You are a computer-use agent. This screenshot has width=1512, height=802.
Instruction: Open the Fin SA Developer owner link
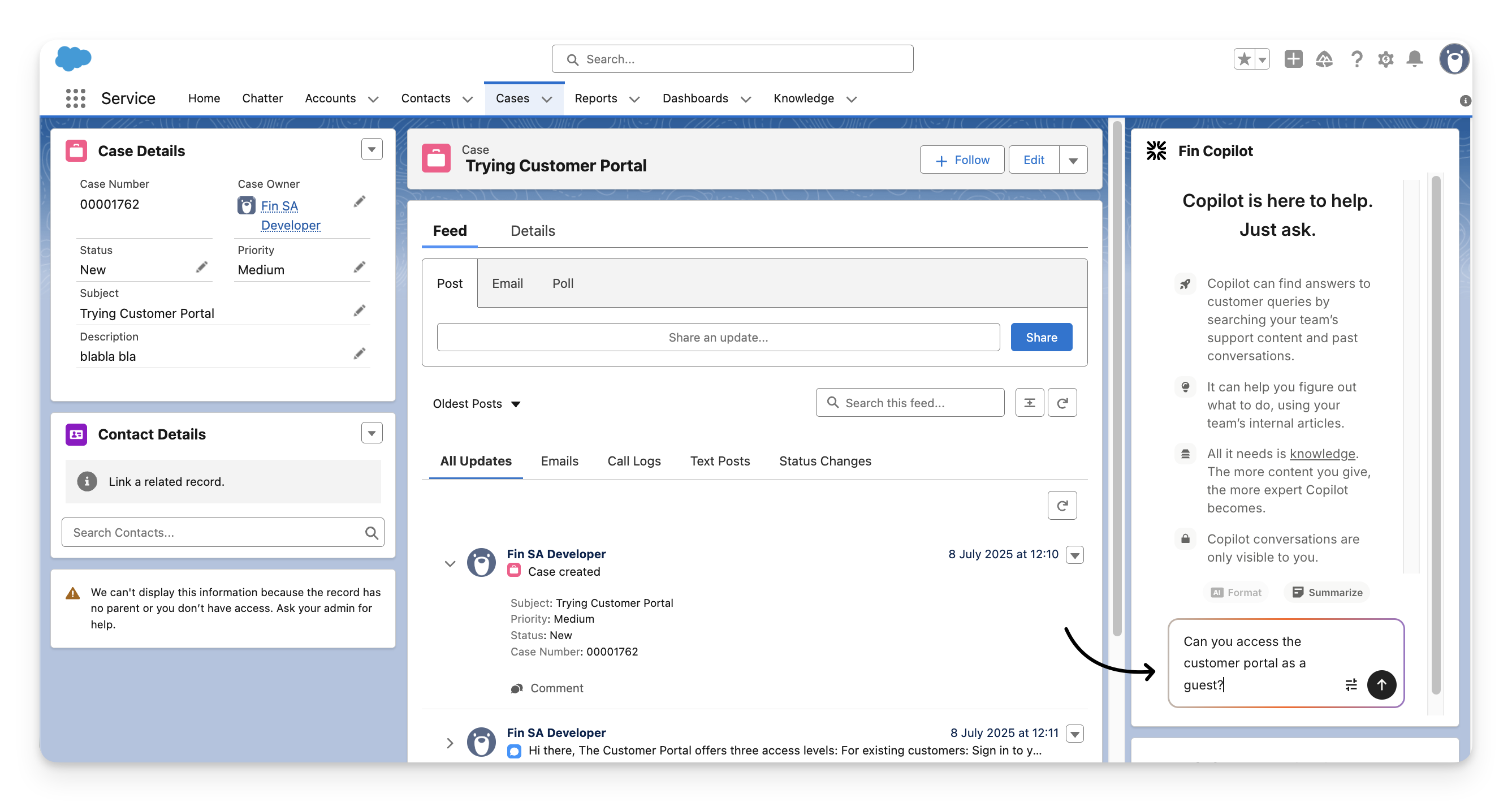coord(279,206)
